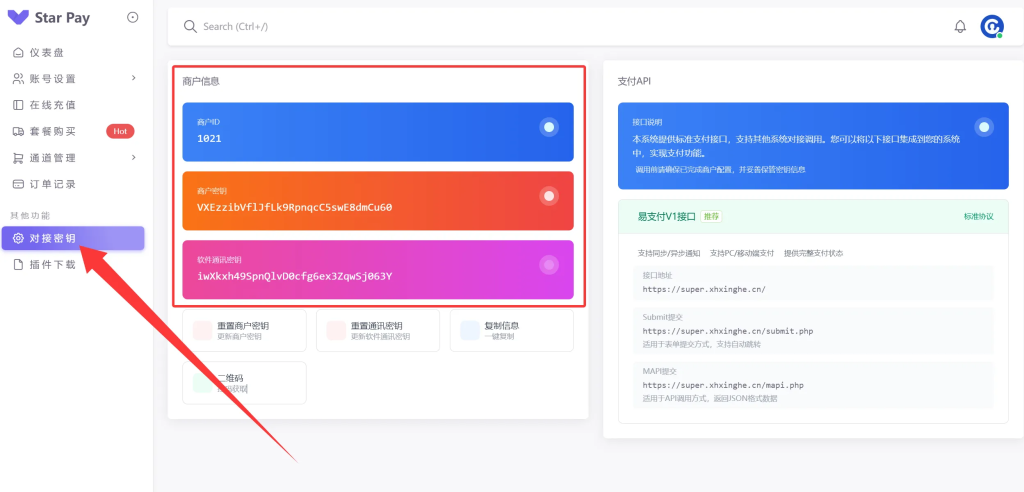Open 插件下载 in the sidebar
Image resolution: width=1024 pixels, height=492 pixels.
pos(52,265)
